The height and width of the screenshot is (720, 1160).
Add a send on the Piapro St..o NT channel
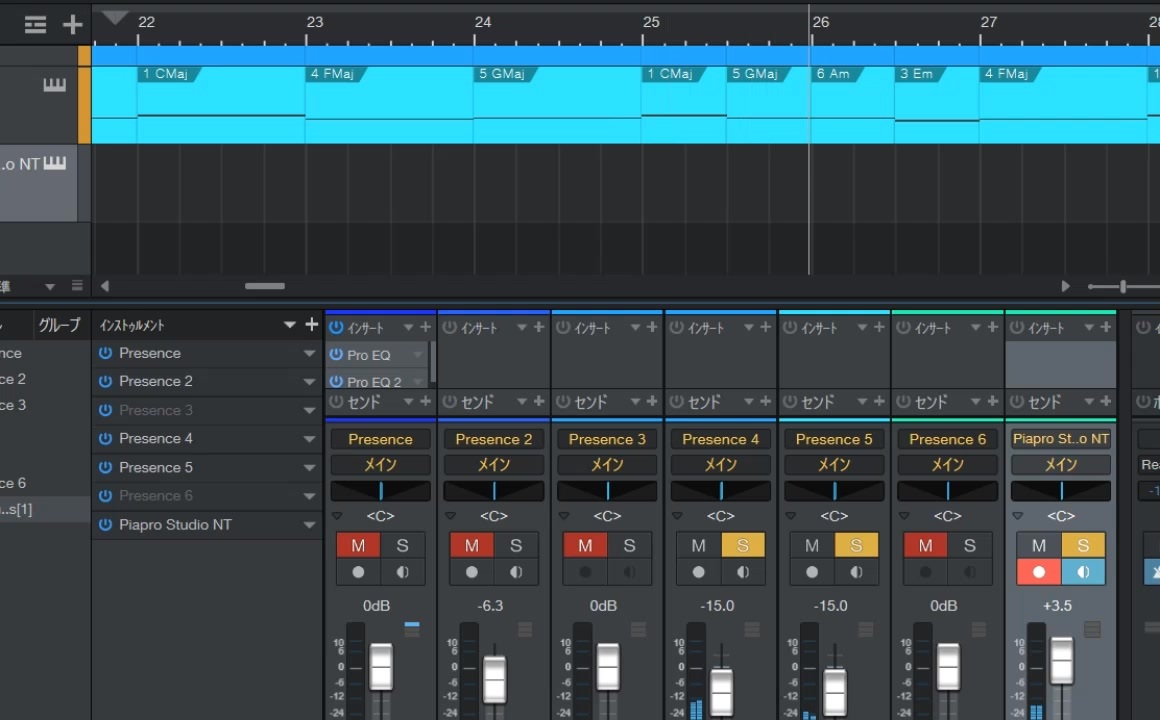pyautogui.click(x=1105, y=401)
